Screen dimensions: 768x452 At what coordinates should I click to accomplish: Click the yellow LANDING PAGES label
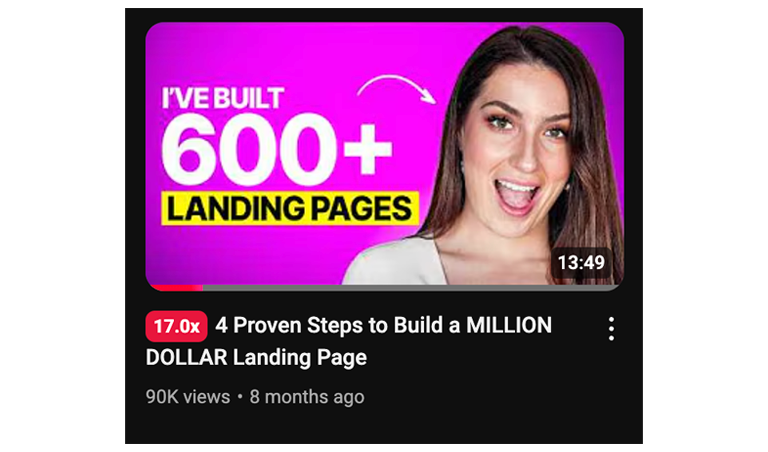[x=290, y=209]
